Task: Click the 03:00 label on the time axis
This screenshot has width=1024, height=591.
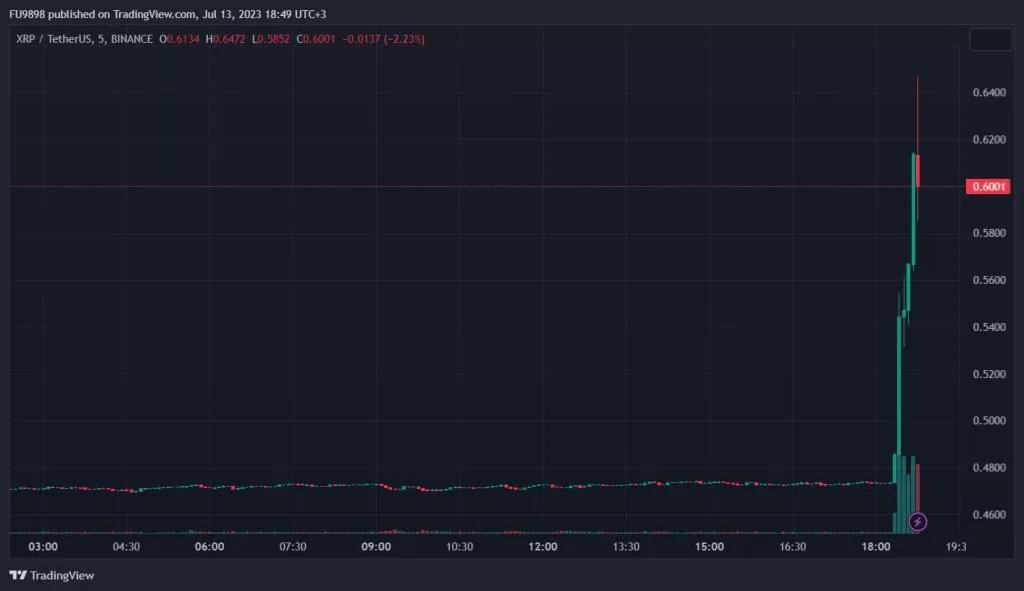Action: click(42, 547)
